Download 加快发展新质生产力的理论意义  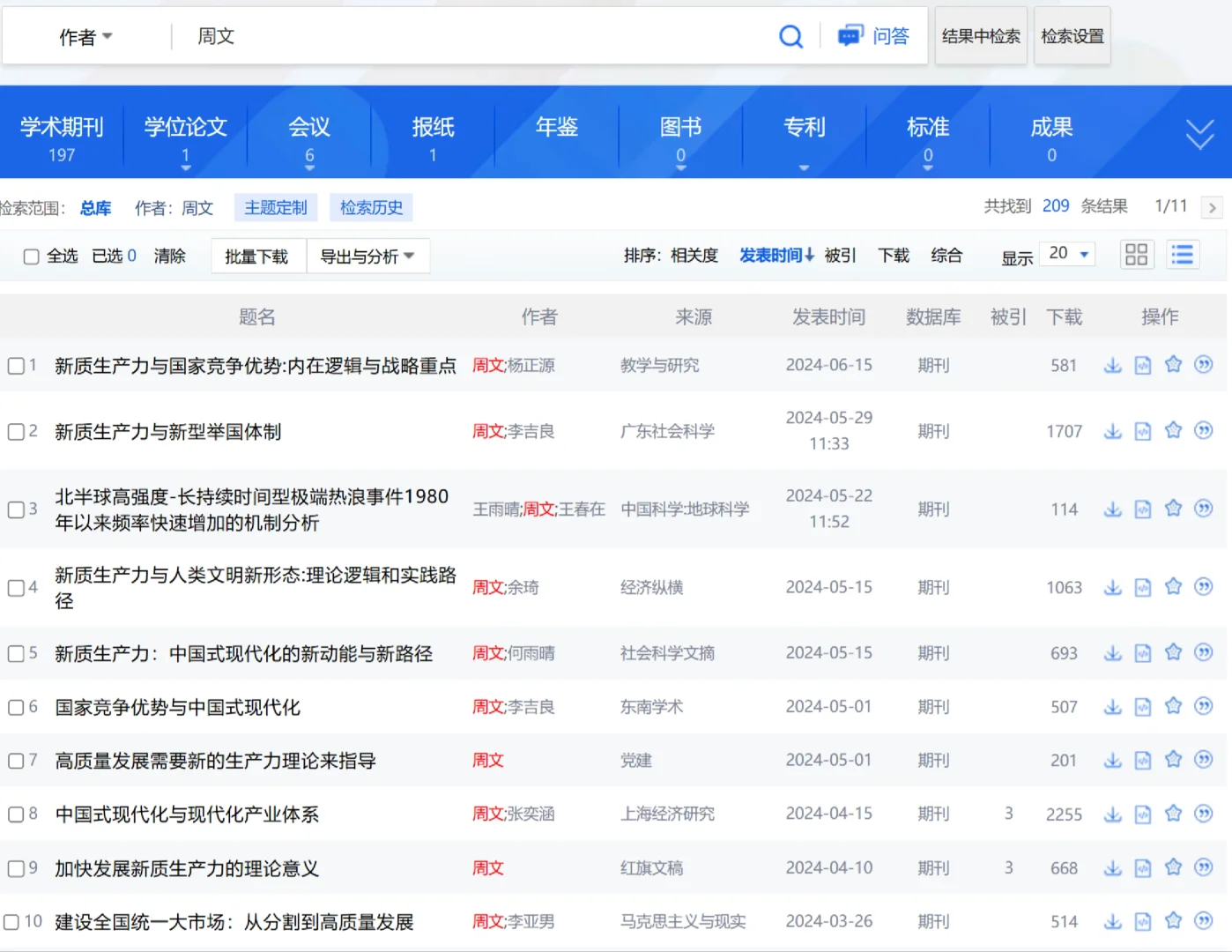pyautogui.click(x=1113, y=868)
